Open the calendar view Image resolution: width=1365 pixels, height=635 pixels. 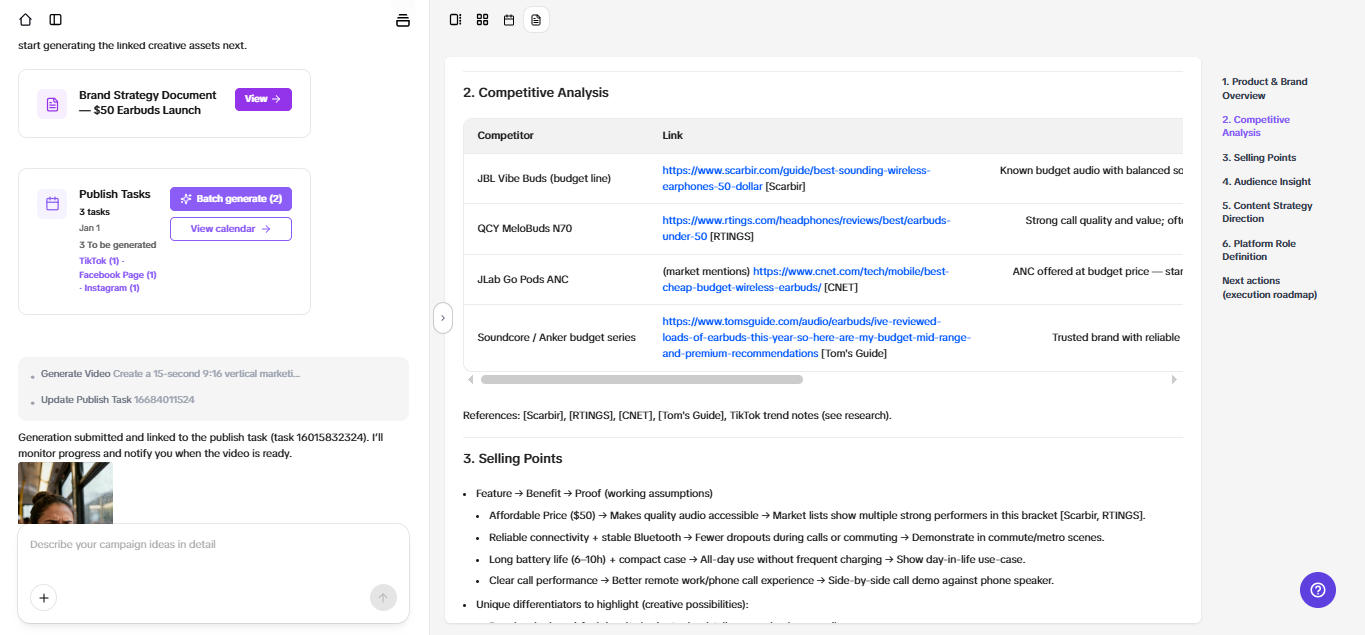(509, 19)
